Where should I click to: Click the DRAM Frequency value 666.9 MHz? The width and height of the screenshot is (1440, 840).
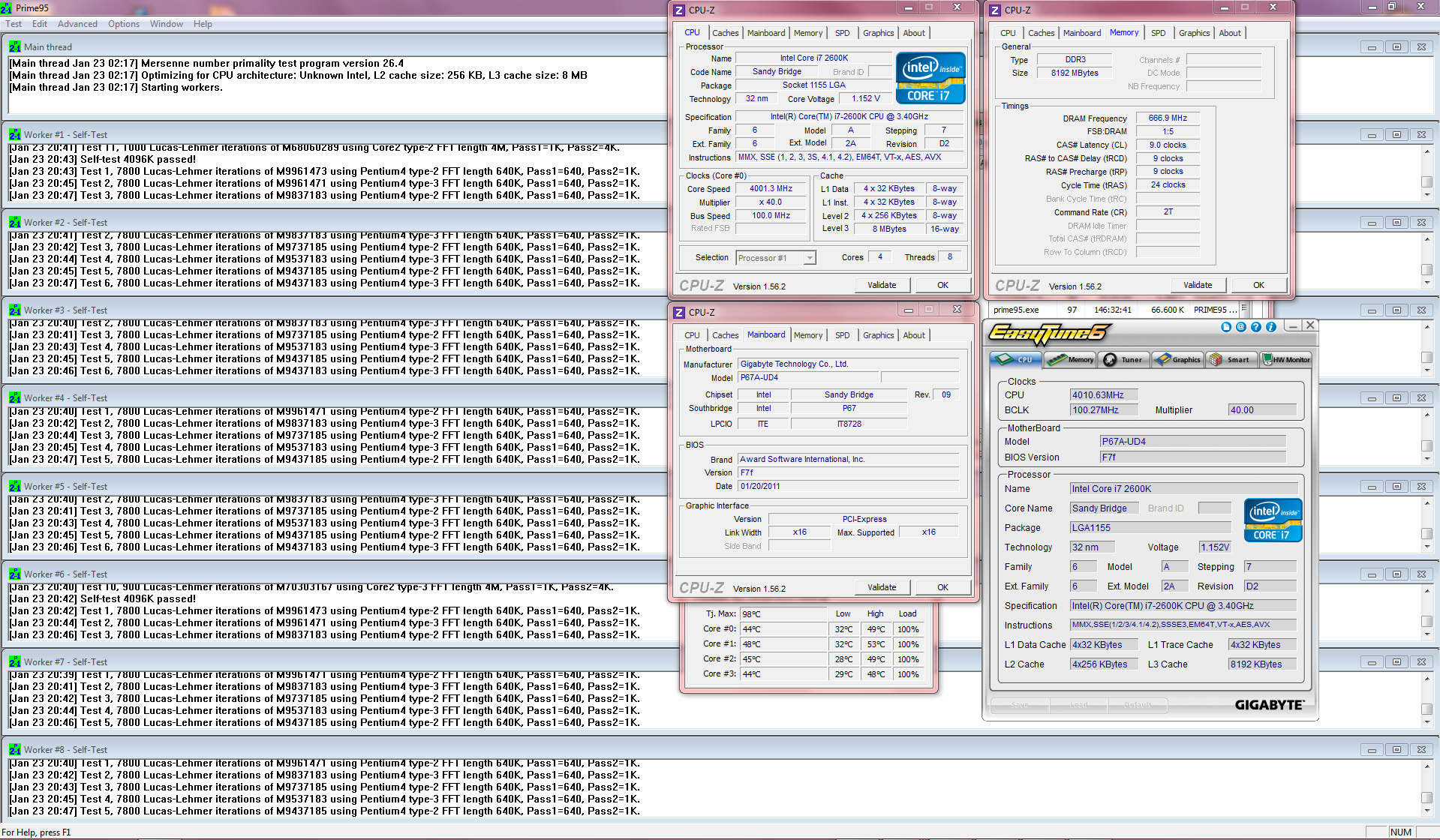[x=1168, y=118]
